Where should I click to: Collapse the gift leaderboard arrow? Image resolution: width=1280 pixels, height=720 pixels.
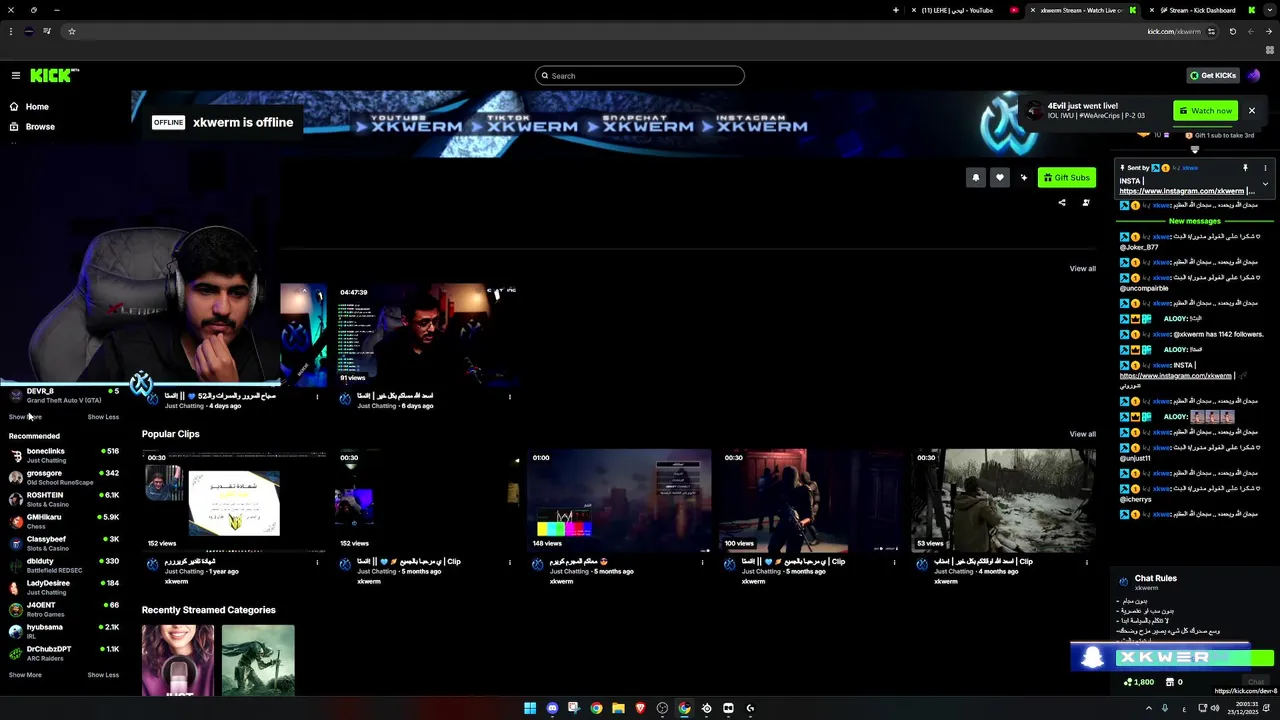point(1194,150)
